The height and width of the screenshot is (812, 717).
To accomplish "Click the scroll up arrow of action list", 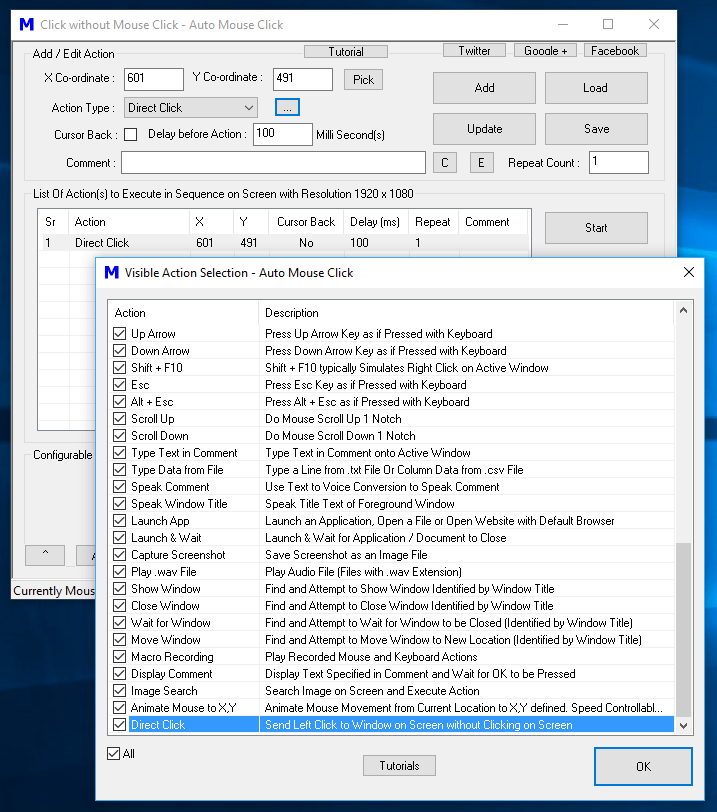I will [683, 311].
